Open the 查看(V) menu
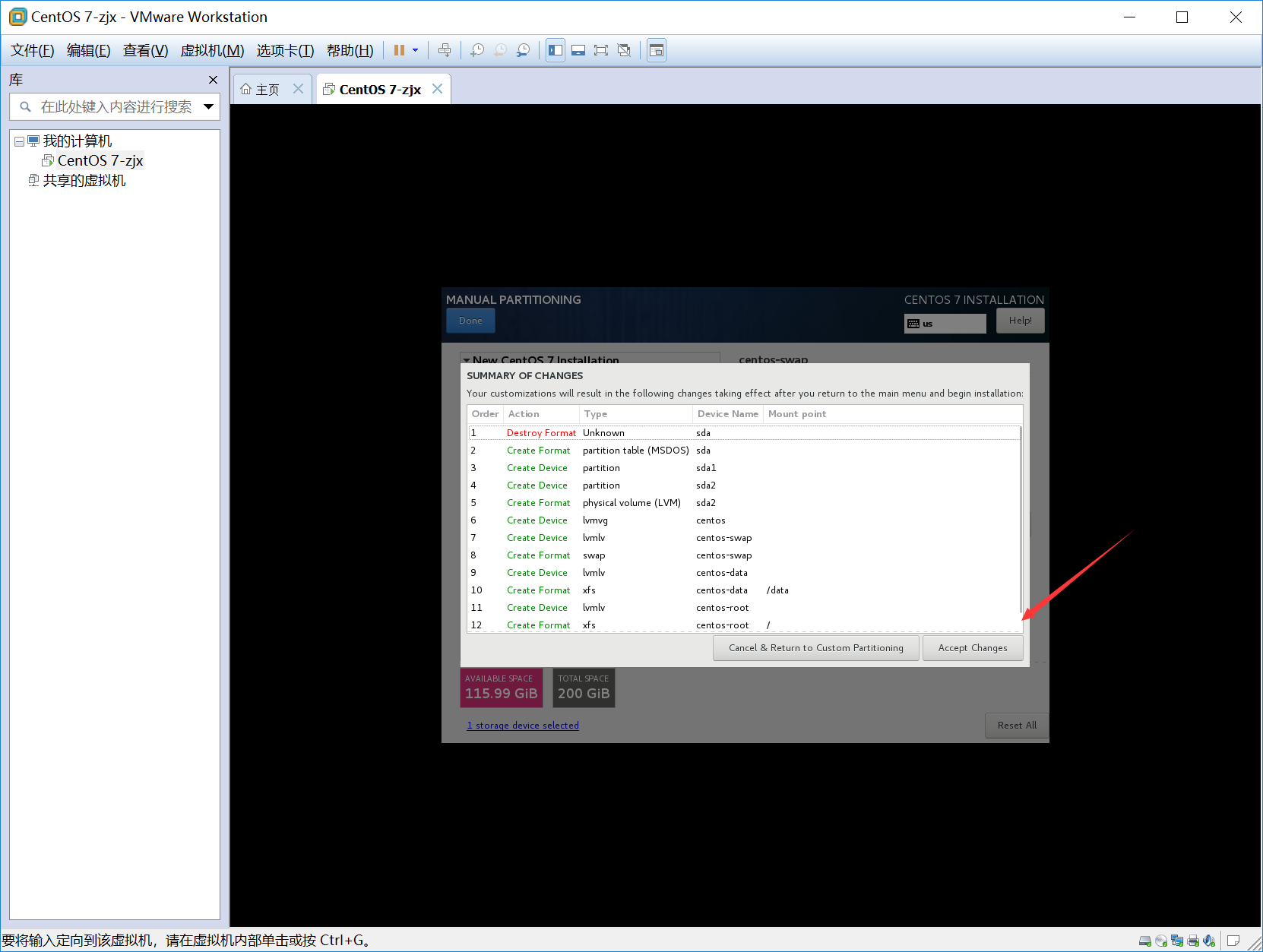 click(x=146, y=50)
